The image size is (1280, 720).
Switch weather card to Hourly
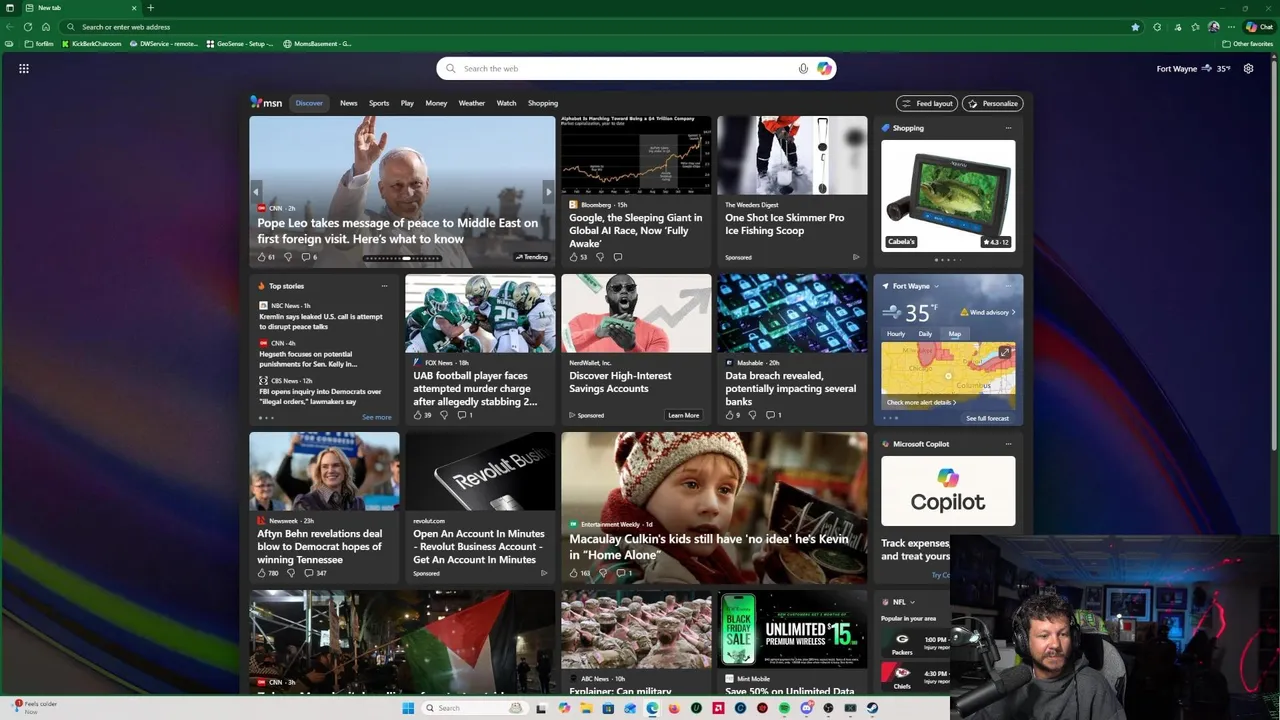896,334
